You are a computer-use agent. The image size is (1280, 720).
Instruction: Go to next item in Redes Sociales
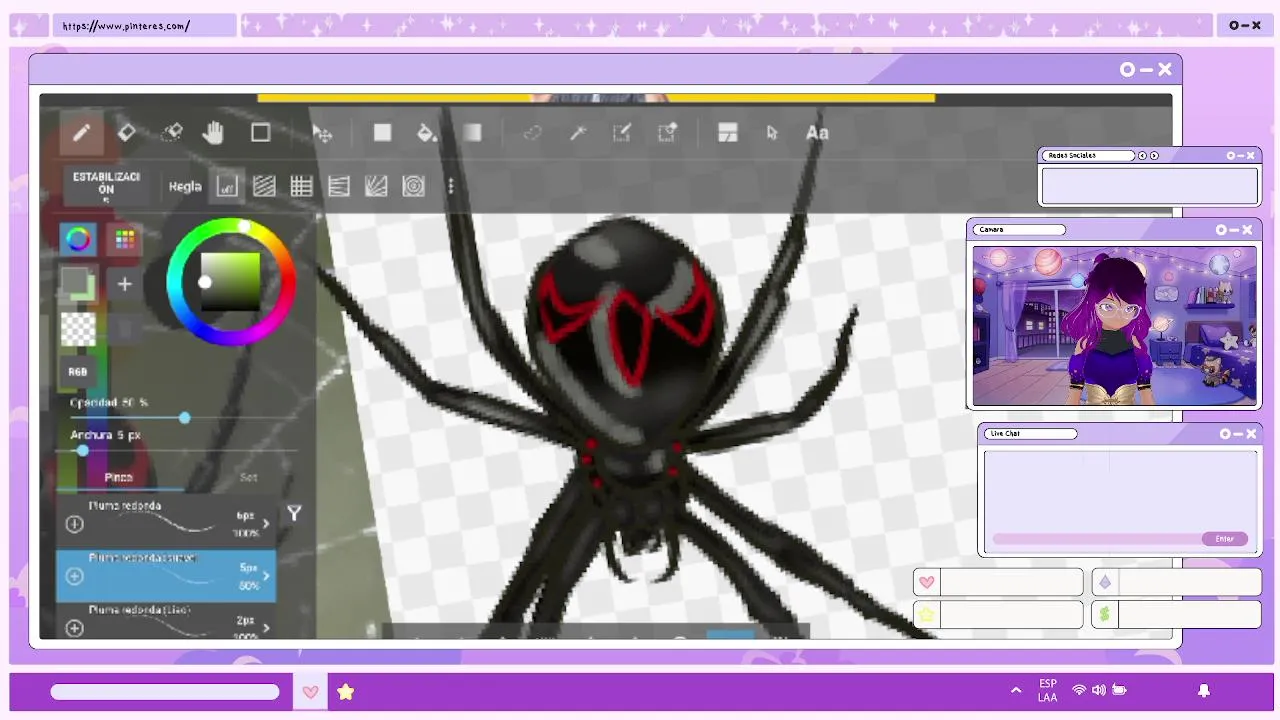click(1155, 156)
